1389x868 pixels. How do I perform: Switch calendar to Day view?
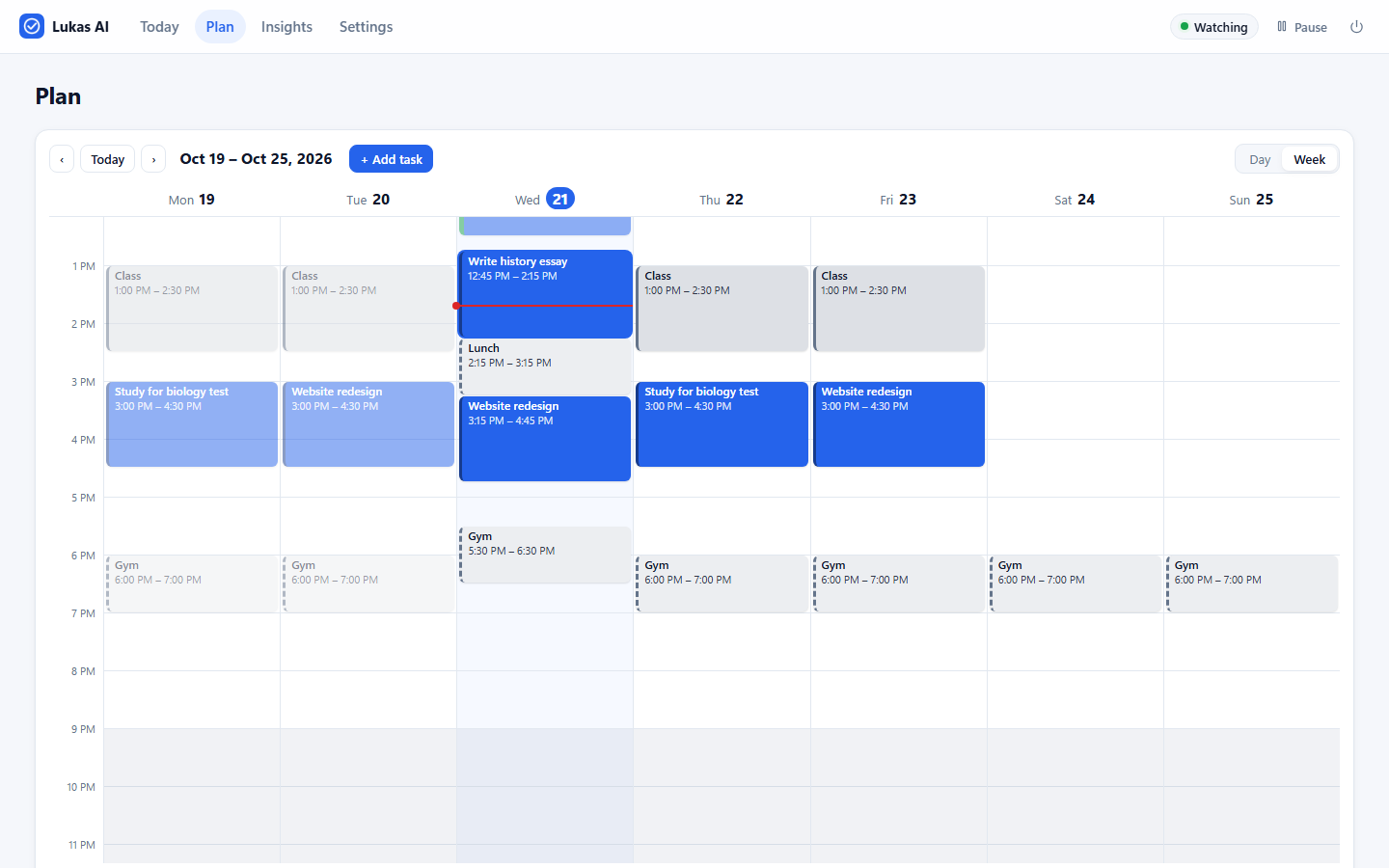[1260, 159]
